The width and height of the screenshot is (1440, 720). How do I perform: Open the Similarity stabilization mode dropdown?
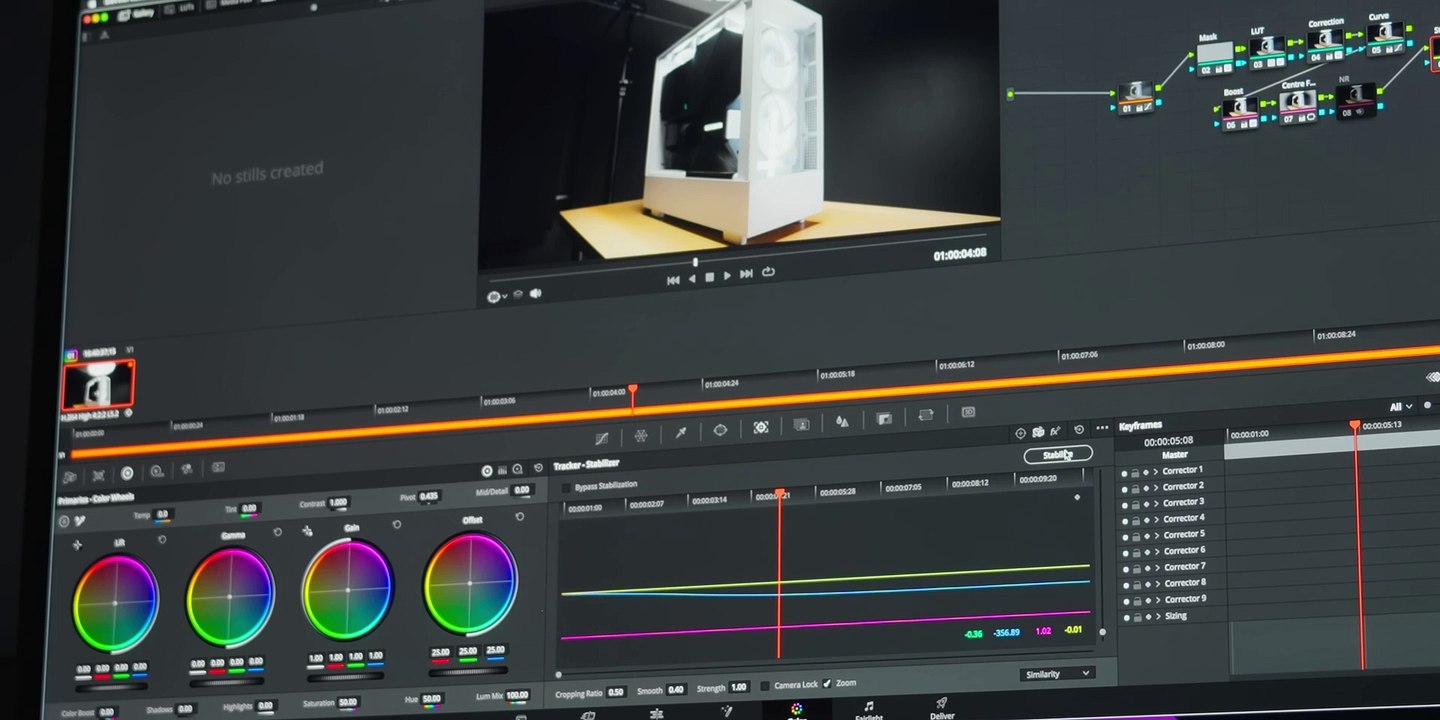click(1057, 674)
